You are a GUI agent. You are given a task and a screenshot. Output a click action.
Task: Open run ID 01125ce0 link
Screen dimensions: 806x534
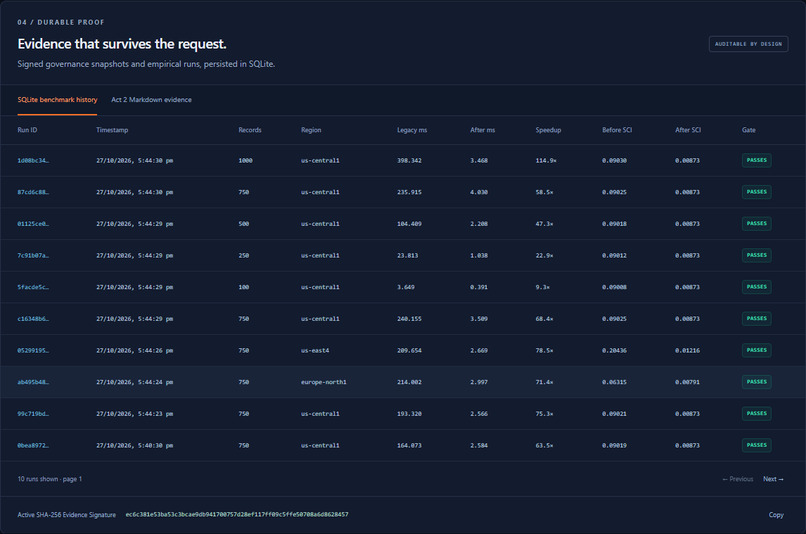tap(33, 224)
